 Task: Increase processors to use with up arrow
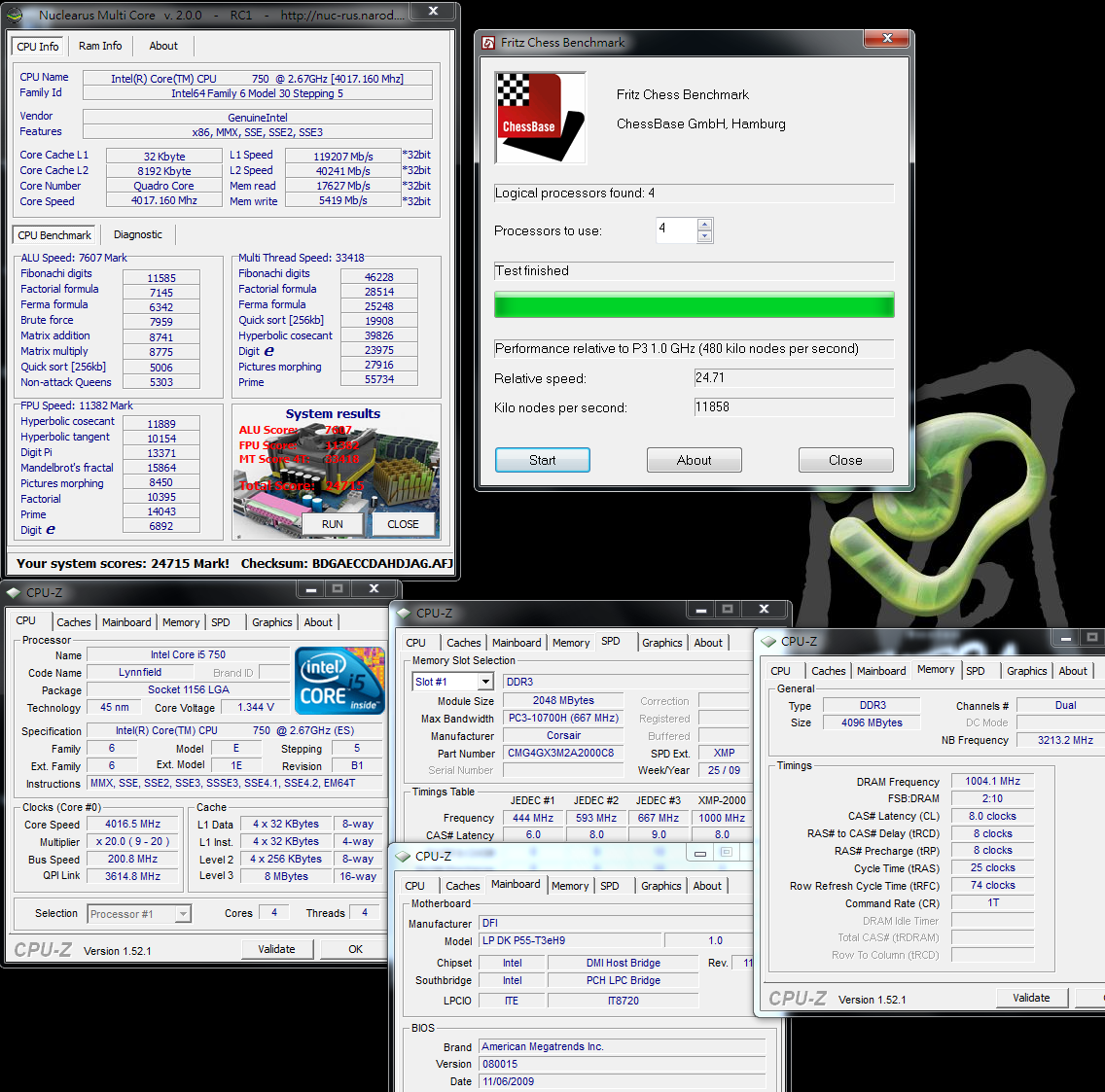pyautogui.click(x=705, y=226)
